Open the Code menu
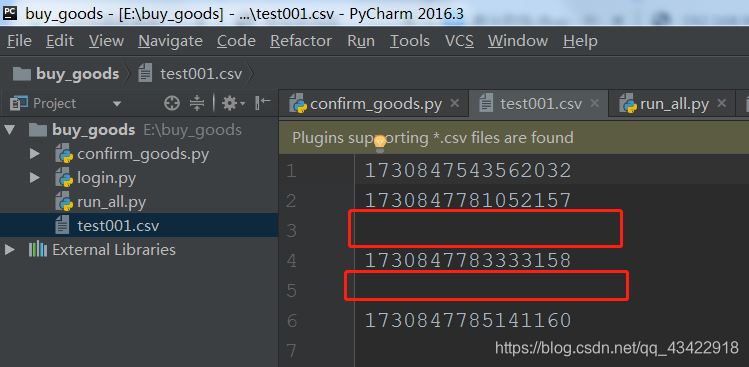This screenshot has width=749, height=367. pyautogui.click(x=236, y=41)
